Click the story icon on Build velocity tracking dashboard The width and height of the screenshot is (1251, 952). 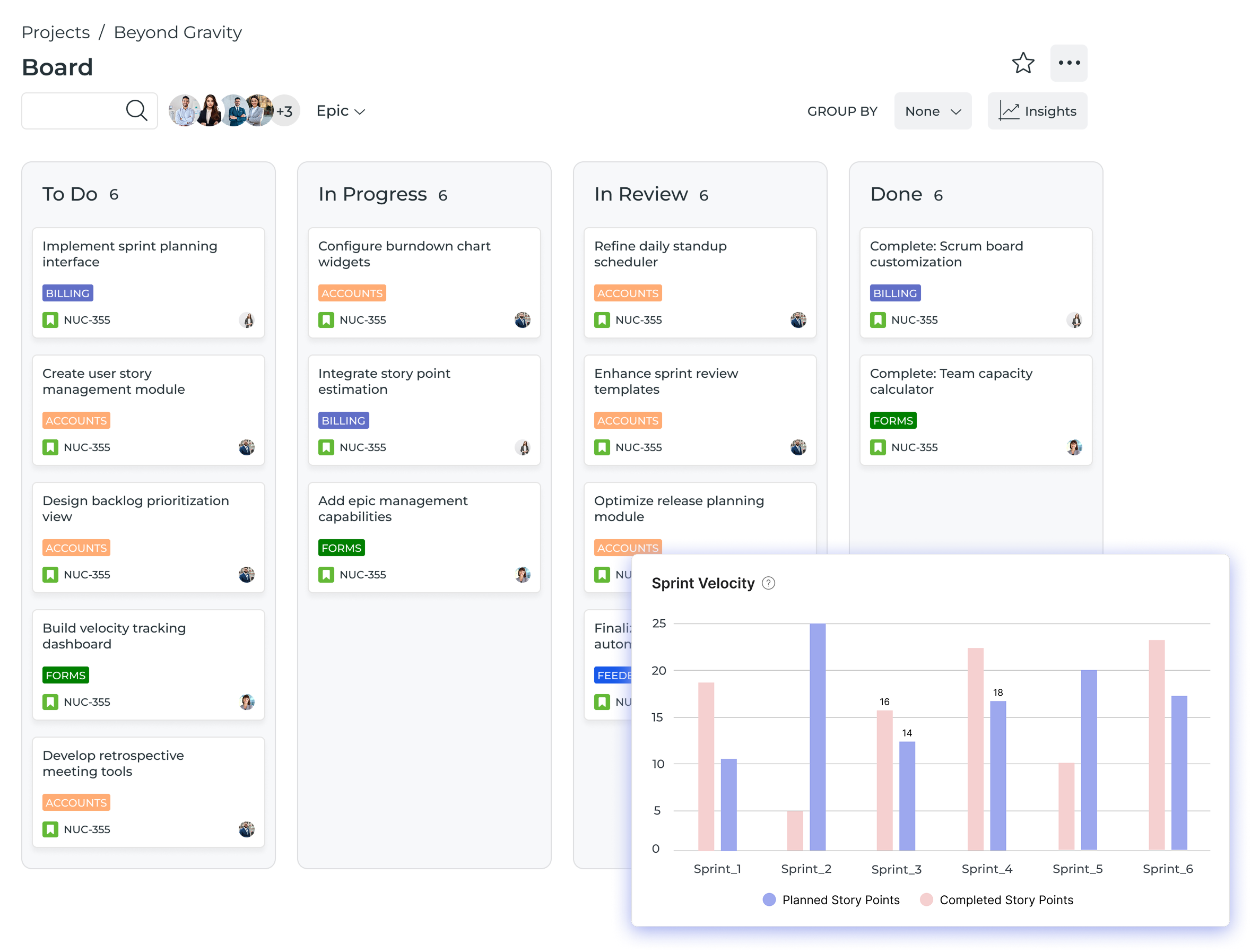[x=50, y=702]
